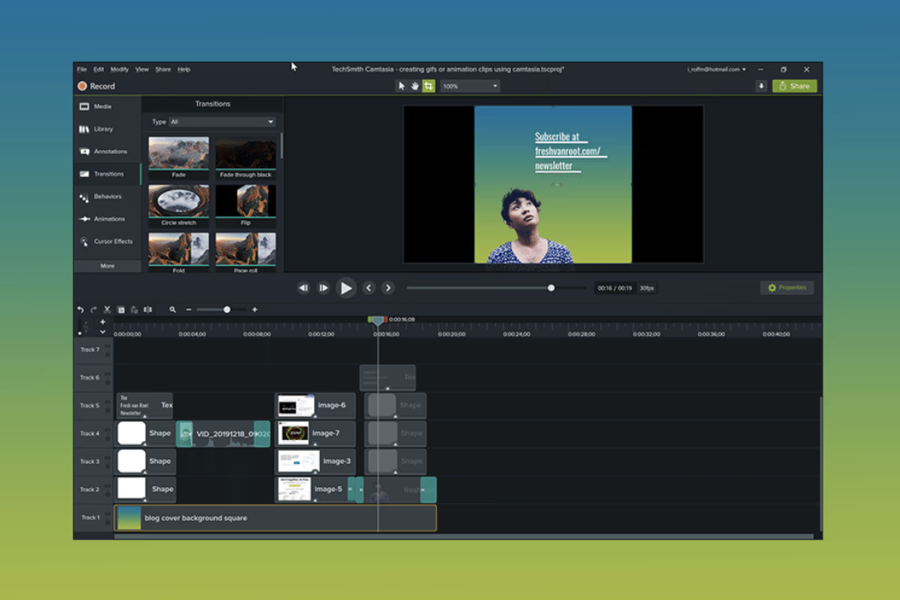Switch to the Library tab
900x600 pixels.
click(107, 129)
